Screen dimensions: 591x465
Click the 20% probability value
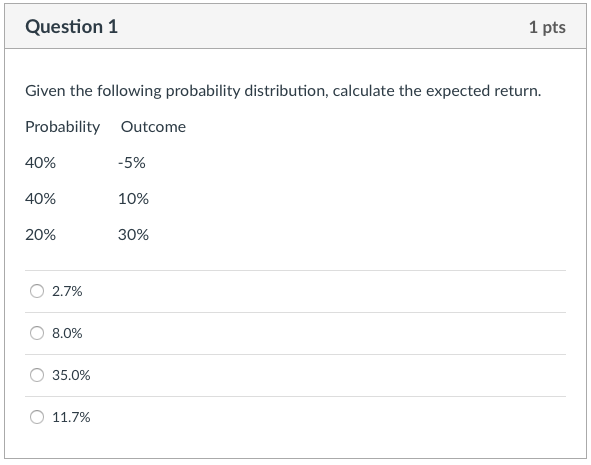(x=40, y=235)
